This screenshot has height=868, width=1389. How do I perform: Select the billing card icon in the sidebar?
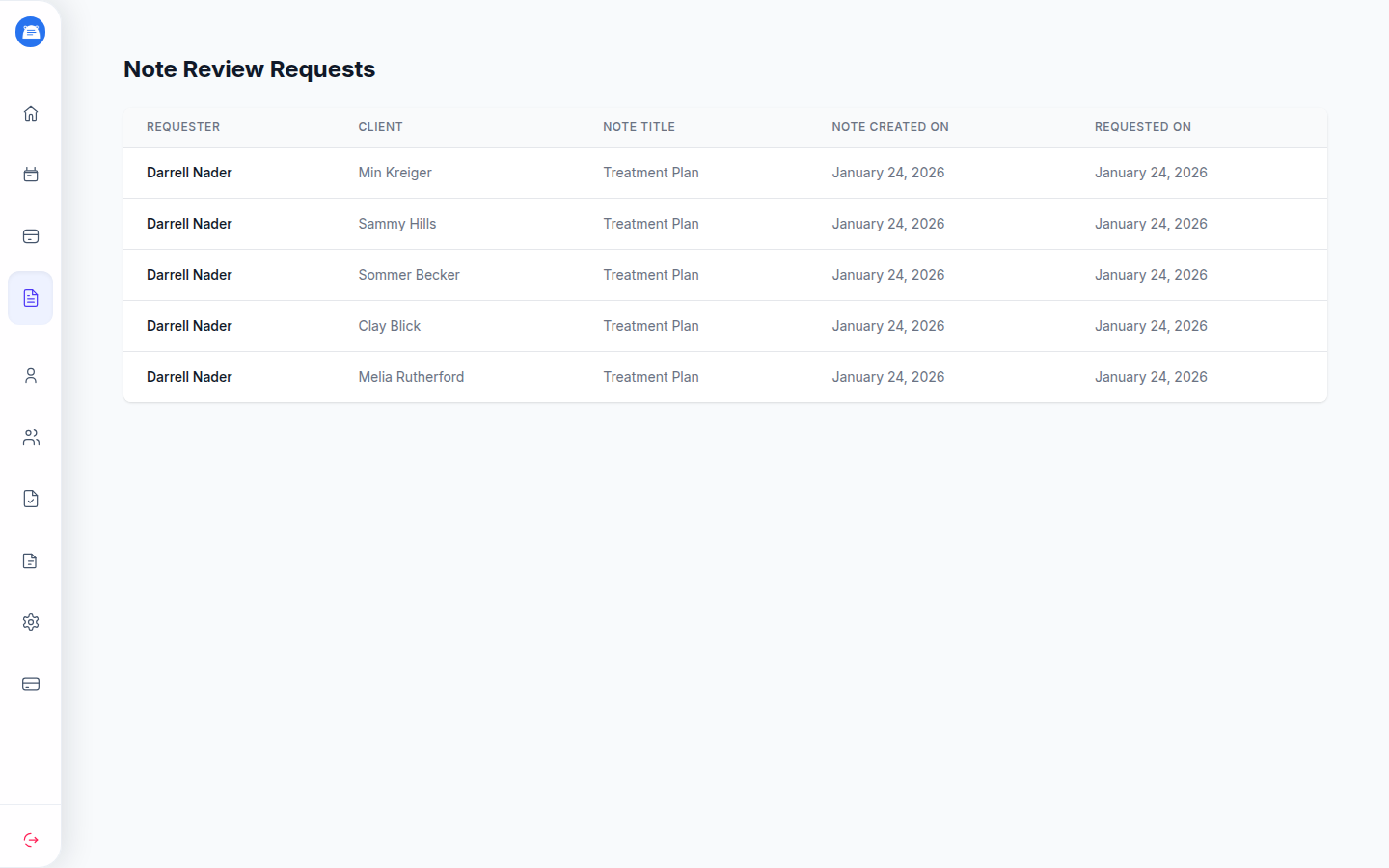pos(30,236)
